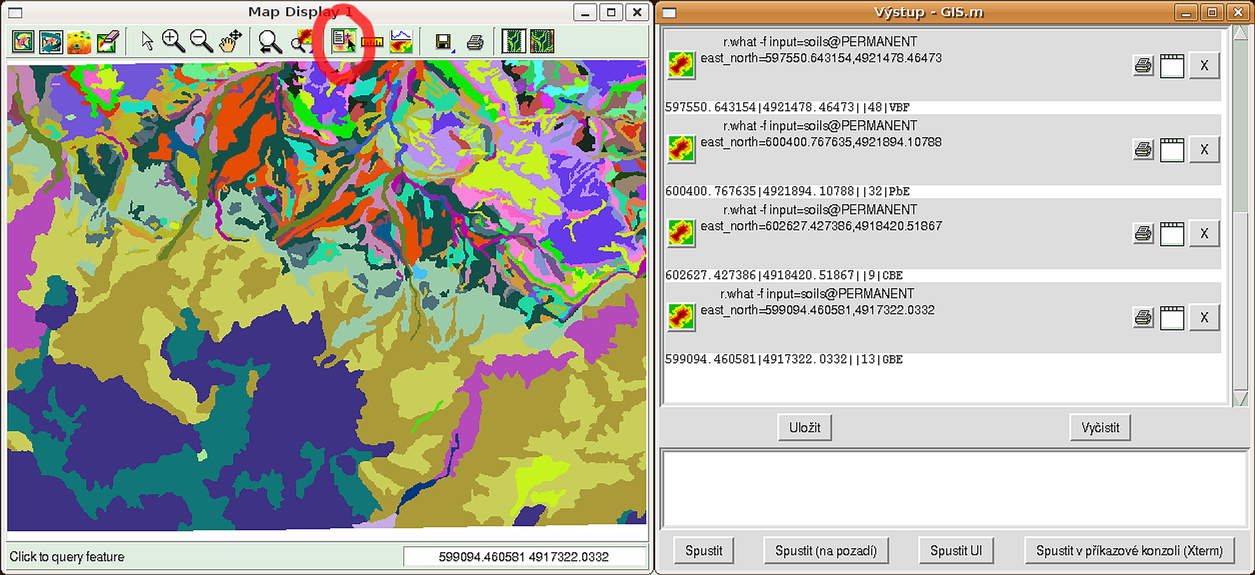The height and width of the screenshot is (575, 1255).
Task: Click the printer icon for the 597550.643154 command
Action: pos(1143,66)
